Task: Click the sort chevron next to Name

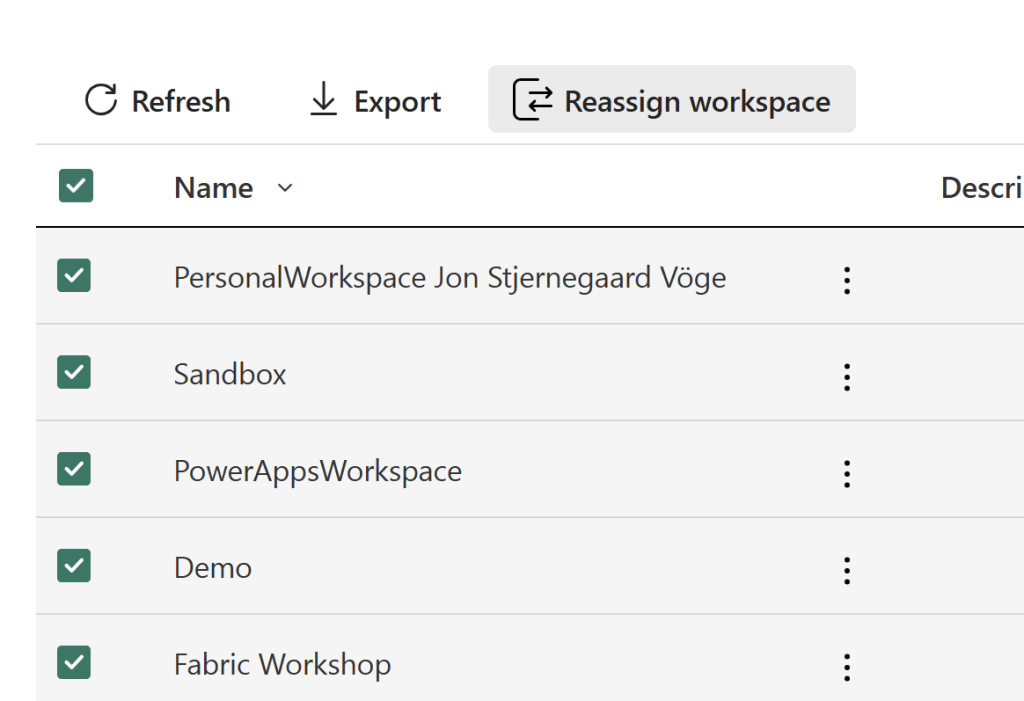Action: (x=285, y=188)
